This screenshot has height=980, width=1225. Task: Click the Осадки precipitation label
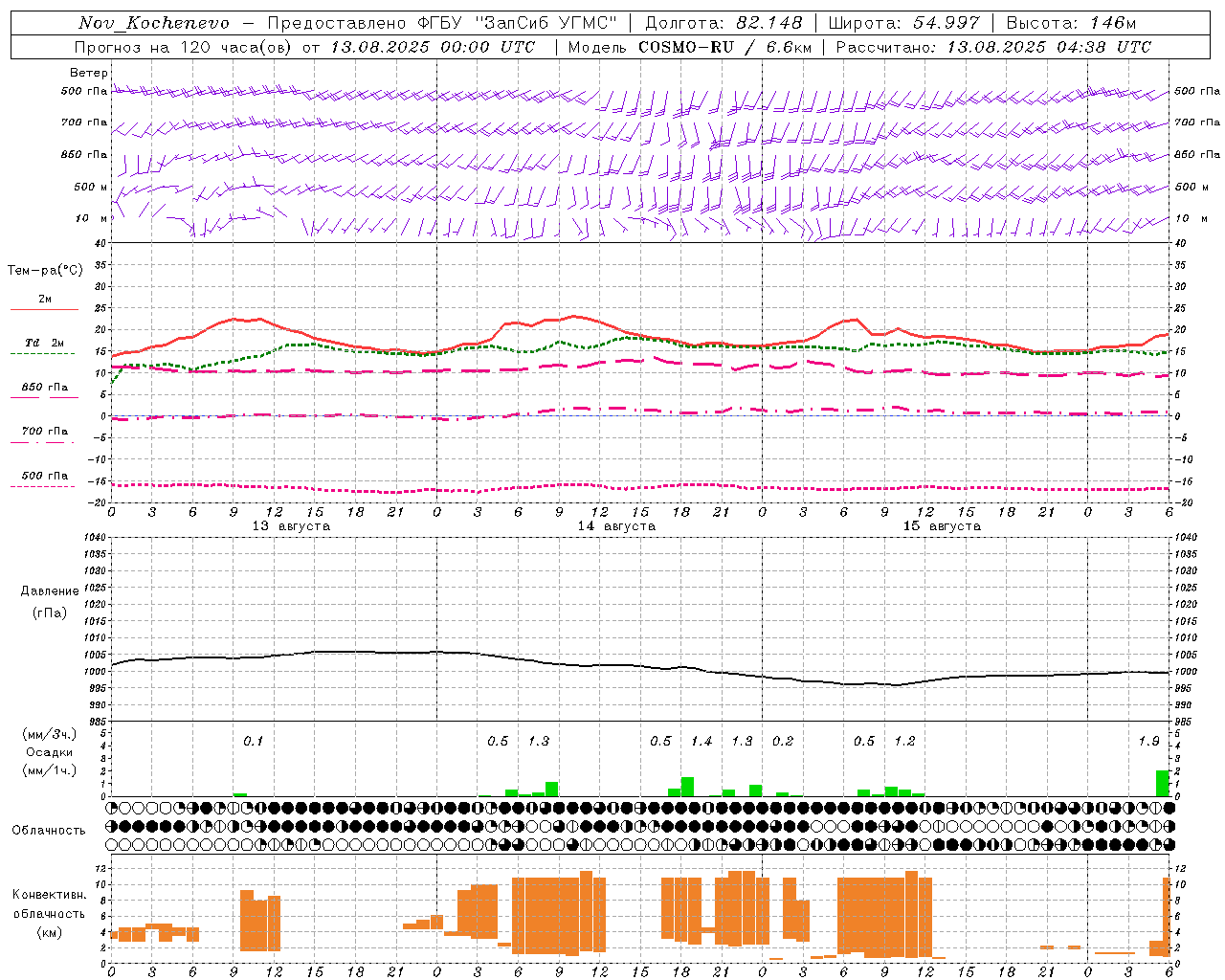click(x=50, y=752)
